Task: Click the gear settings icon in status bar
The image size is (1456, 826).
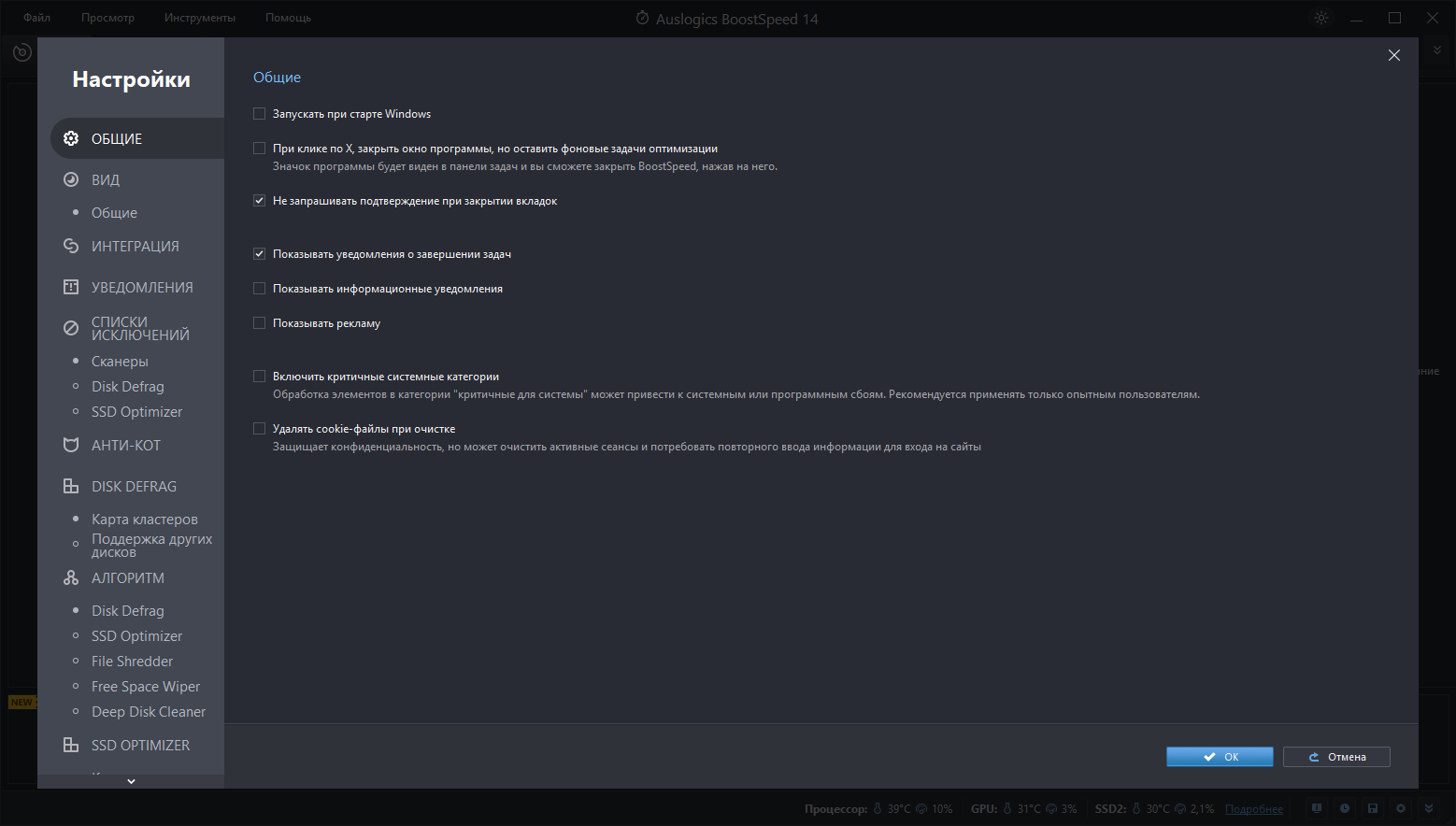Action: click(x=1400, y=808)
